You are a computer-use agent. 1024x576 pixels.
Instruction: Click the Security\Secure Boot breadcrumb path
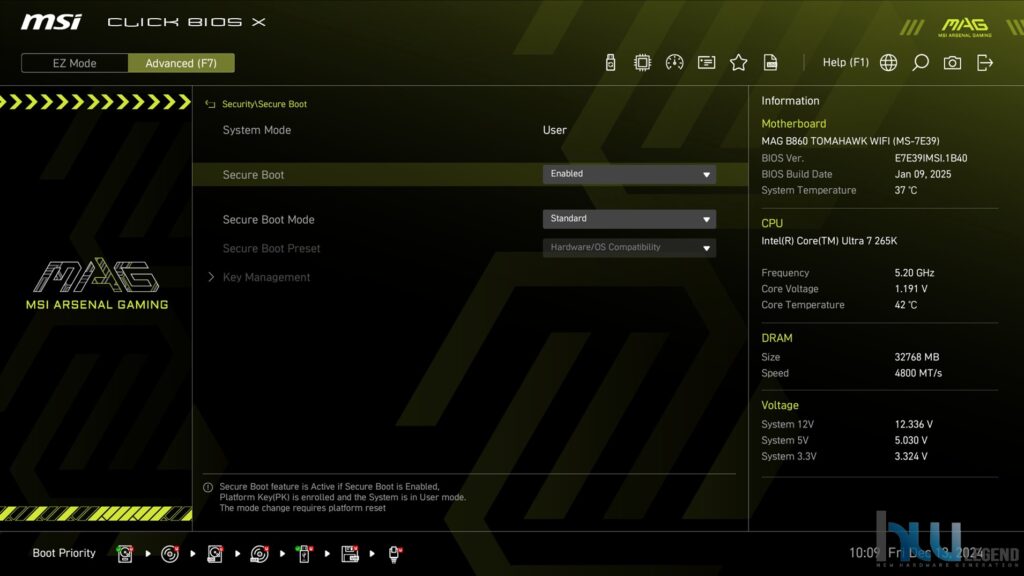click(264, 104)
